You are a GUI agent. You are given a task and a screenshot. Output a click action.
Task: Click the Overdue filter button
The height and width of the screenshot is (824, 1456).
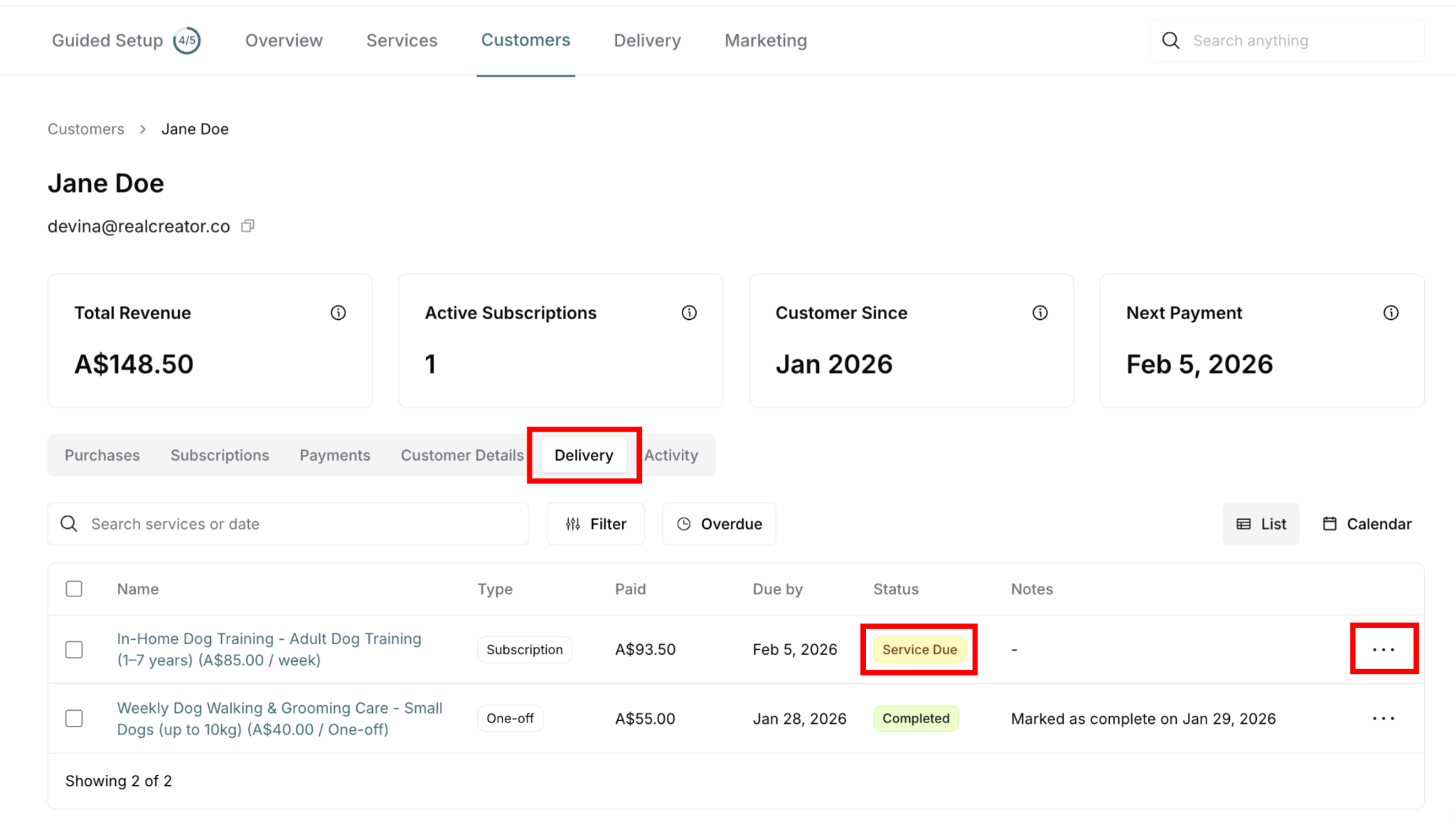[719, 524]
